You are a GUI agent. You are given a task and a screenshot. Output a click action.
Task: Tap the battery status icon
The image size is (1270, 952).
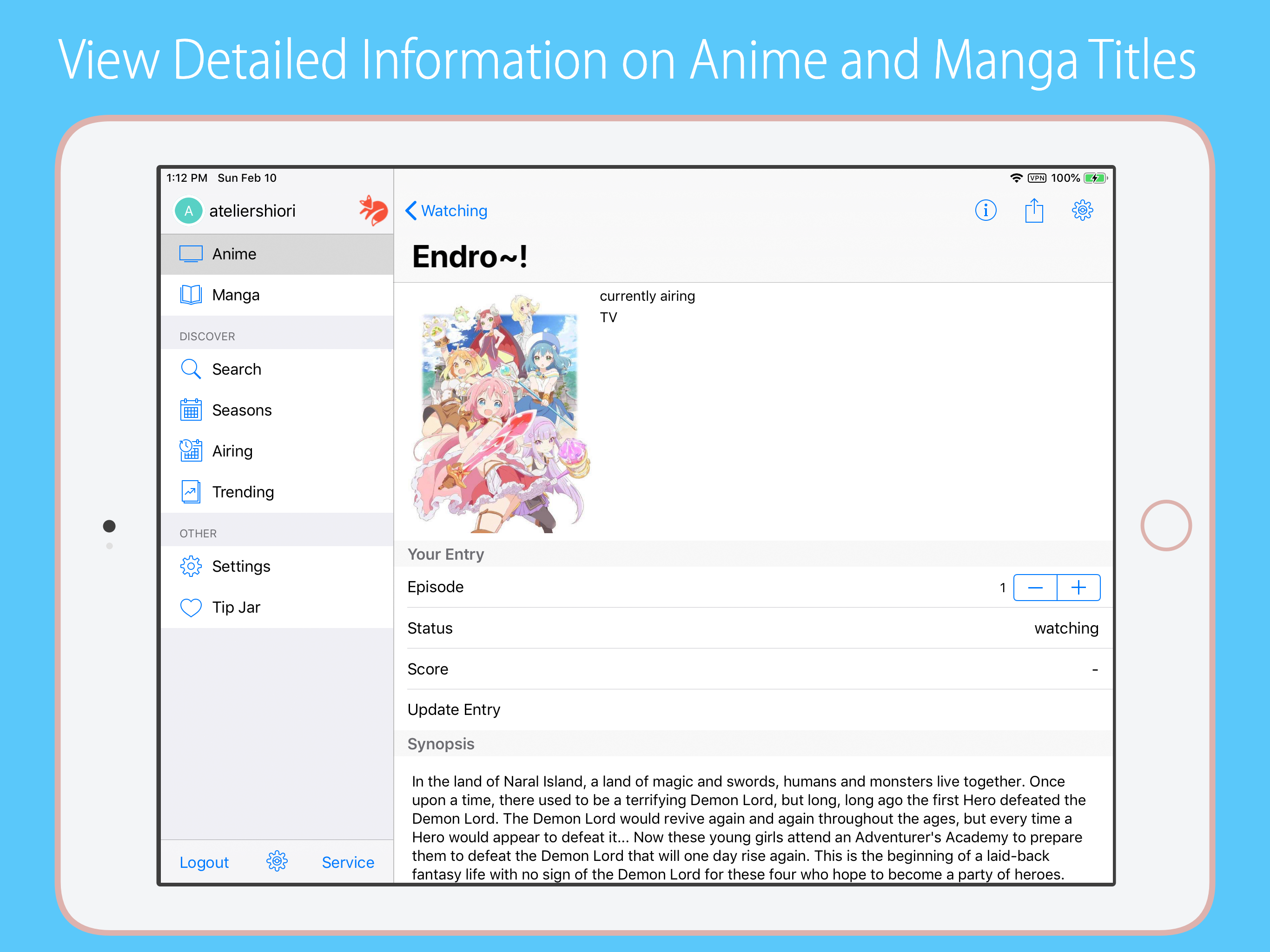pyautogui.click(x=1096, y=178)
